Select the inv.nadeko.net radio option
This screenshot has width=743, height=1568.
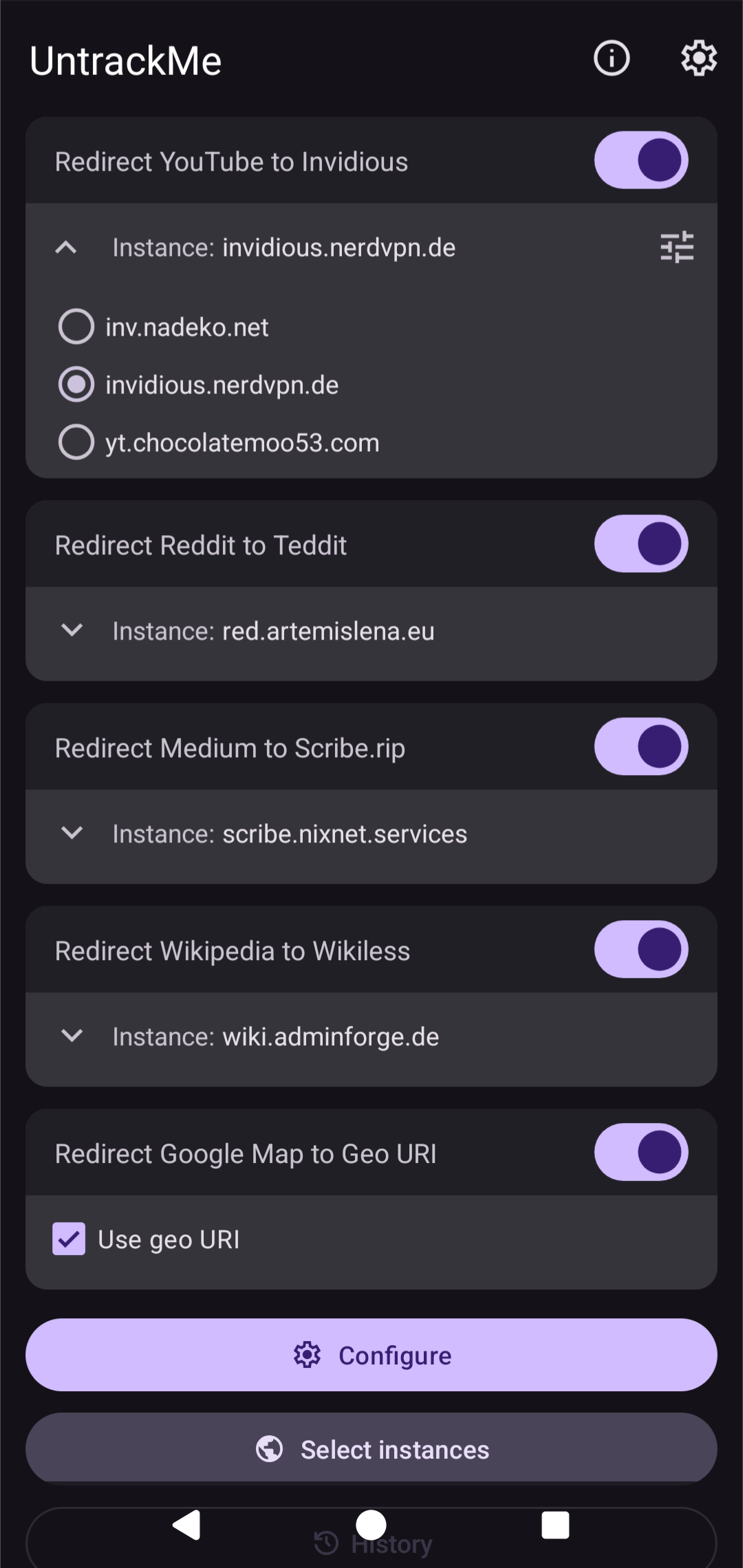coord(76,327)
